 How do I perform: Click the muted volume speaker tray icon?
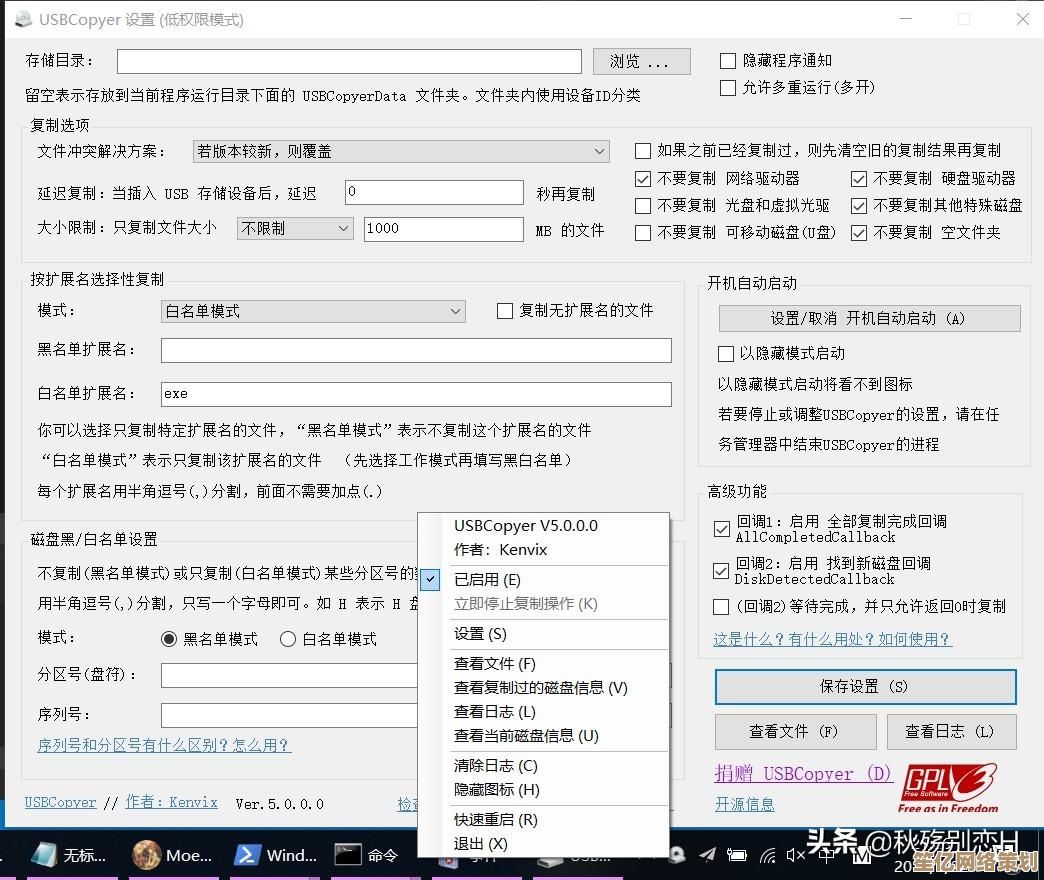click(796, 855)
